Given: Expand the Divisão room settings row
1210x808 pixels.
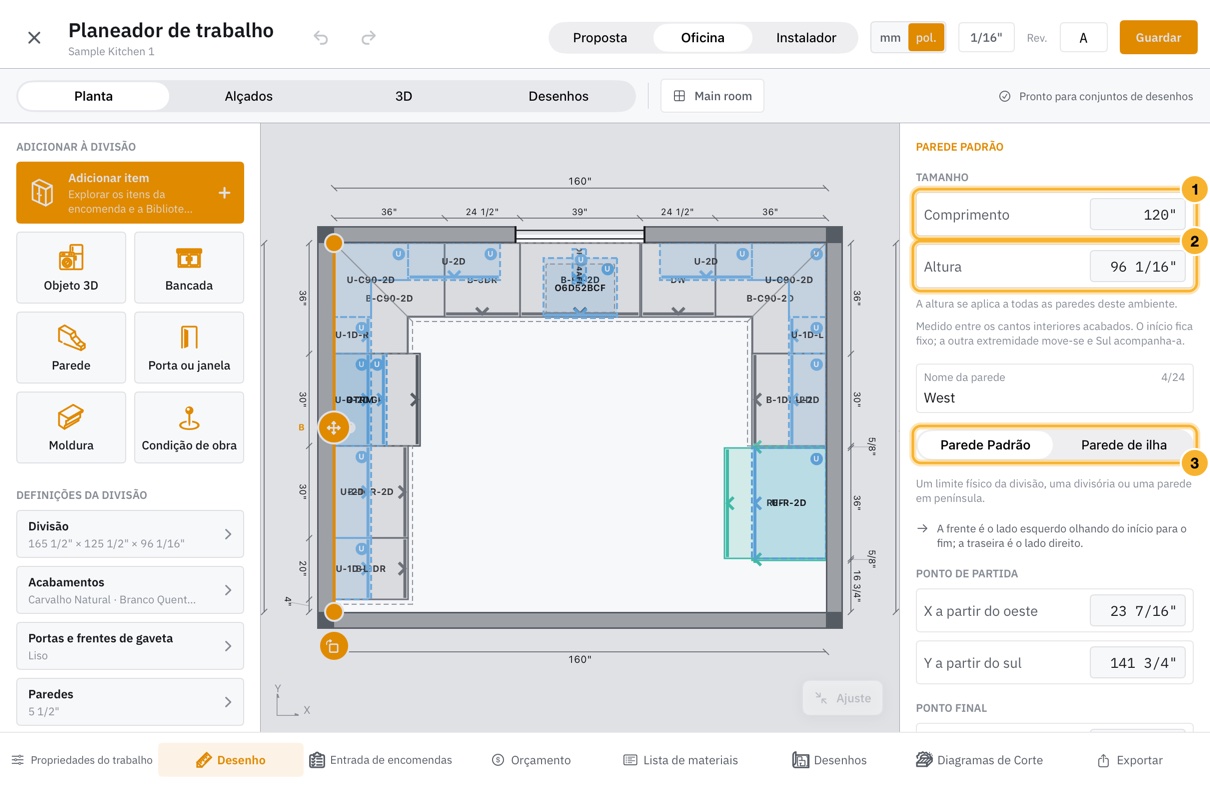Looking at the screenshot, I should 130,534.
